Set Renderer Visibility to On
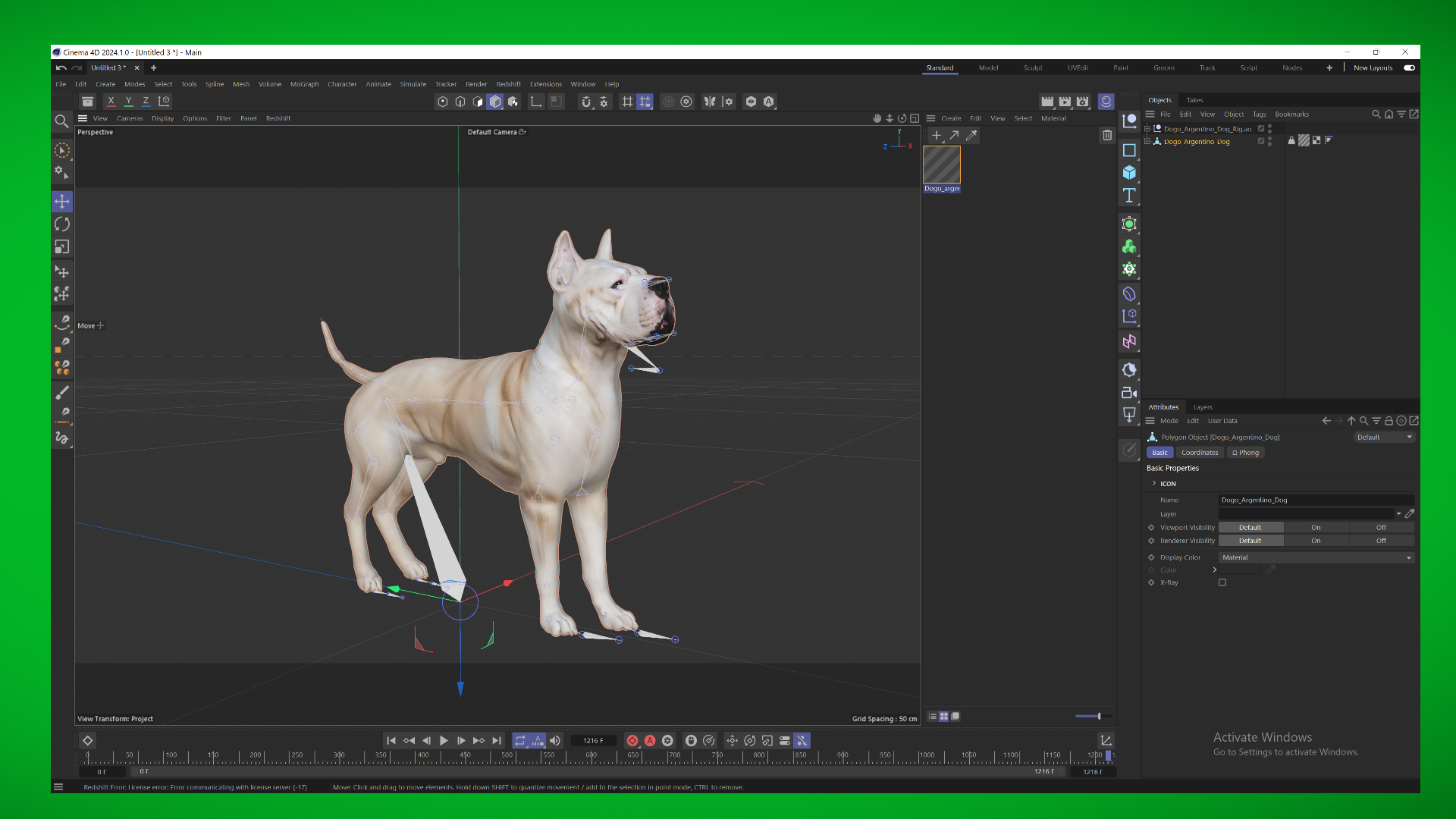The image size is (1456, 819). click(1316, 541)
